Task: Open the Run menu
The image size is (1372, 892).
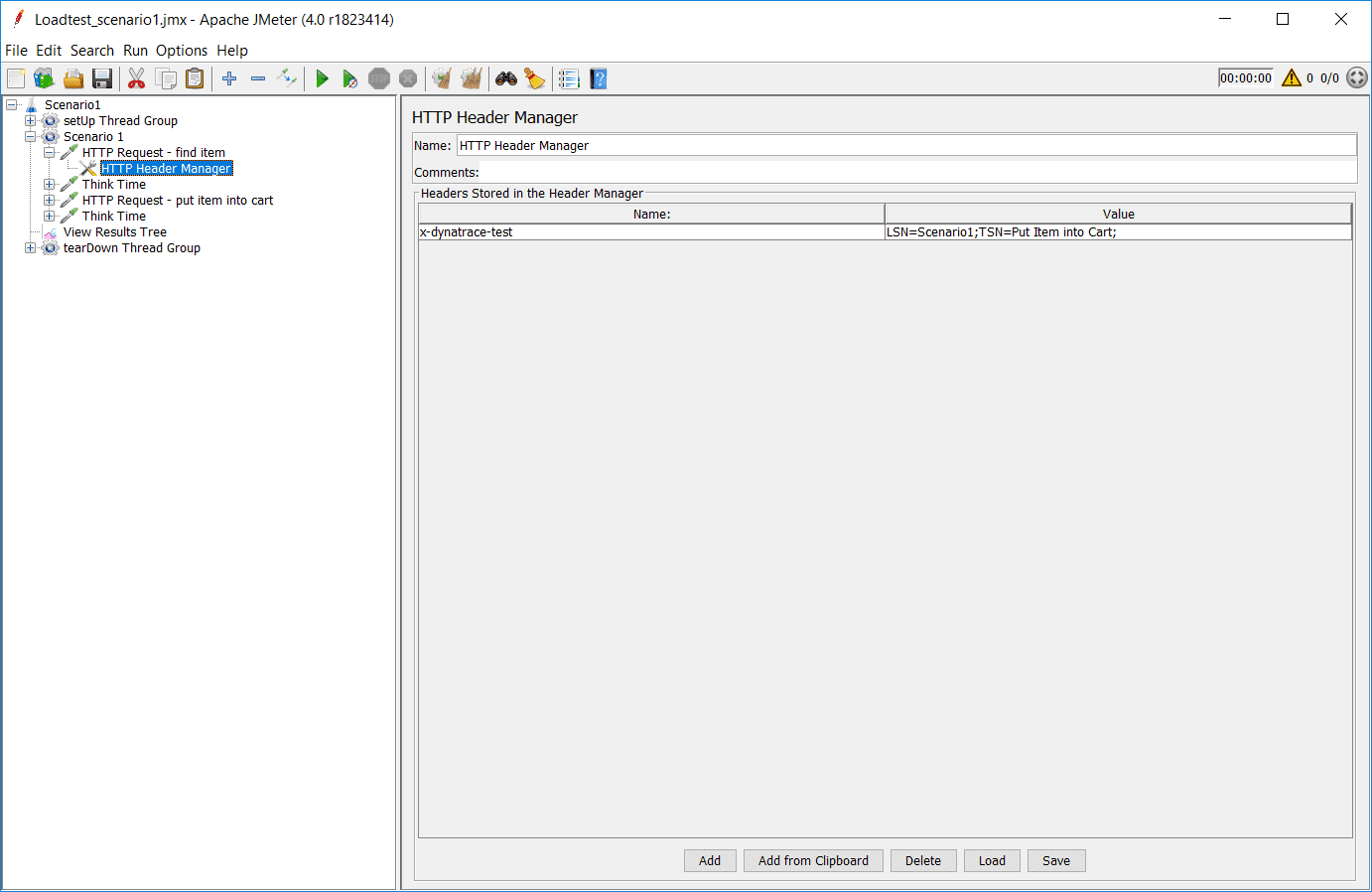Action: (135, 51)
